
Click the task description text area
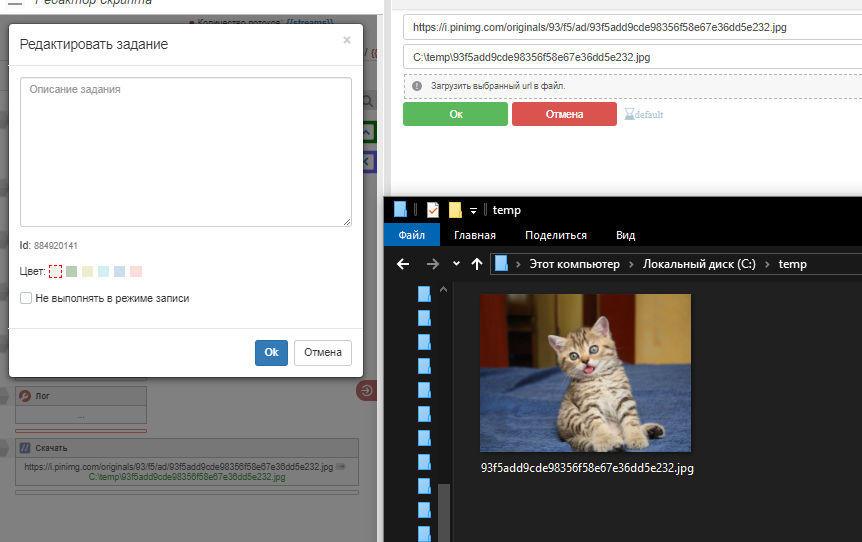click(186, 152)
